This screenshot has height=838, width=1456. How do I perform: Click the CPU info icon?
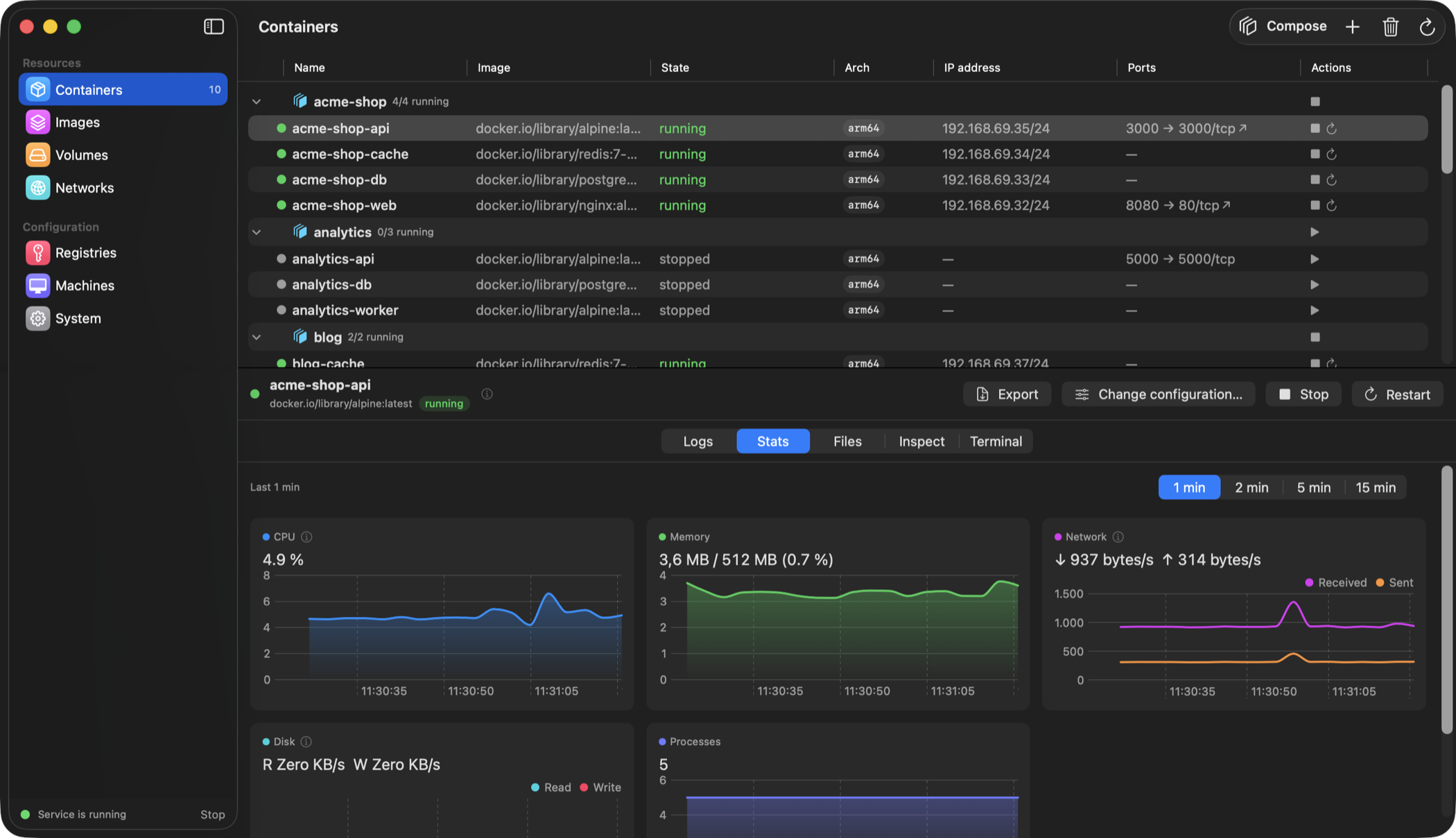pos(306,537)
